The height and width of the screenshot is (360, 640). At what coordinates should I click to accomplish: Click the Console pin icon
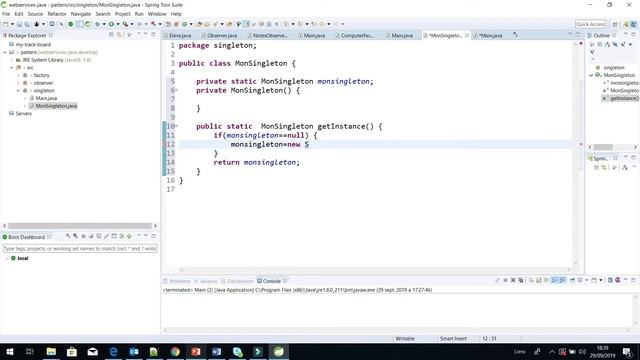[572, 280]
